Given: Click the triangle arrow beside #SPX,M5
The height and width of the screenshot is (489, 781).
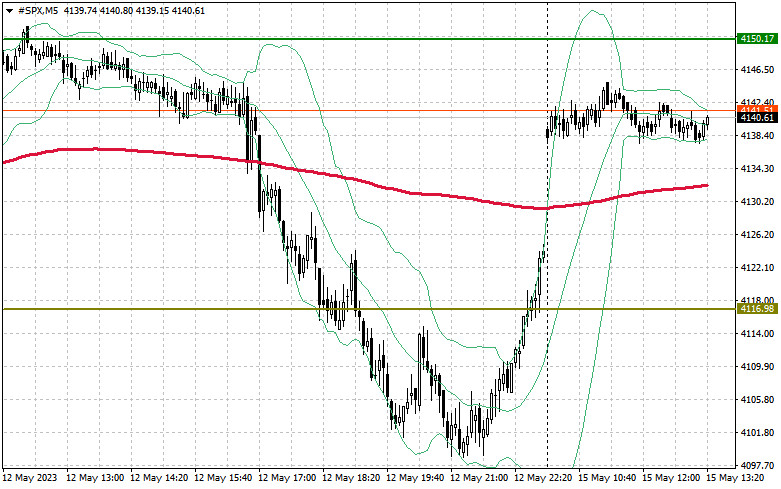Looking at the screenshot, I should [x=9, y=9].
